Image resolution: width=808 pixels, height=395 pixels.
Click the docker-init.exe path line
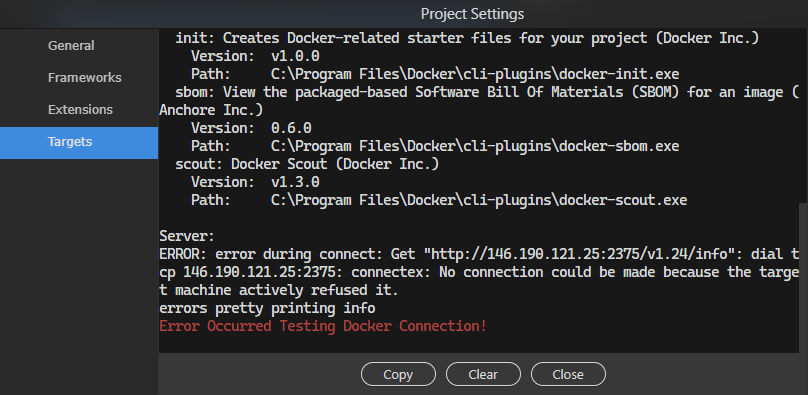[435, 74]
